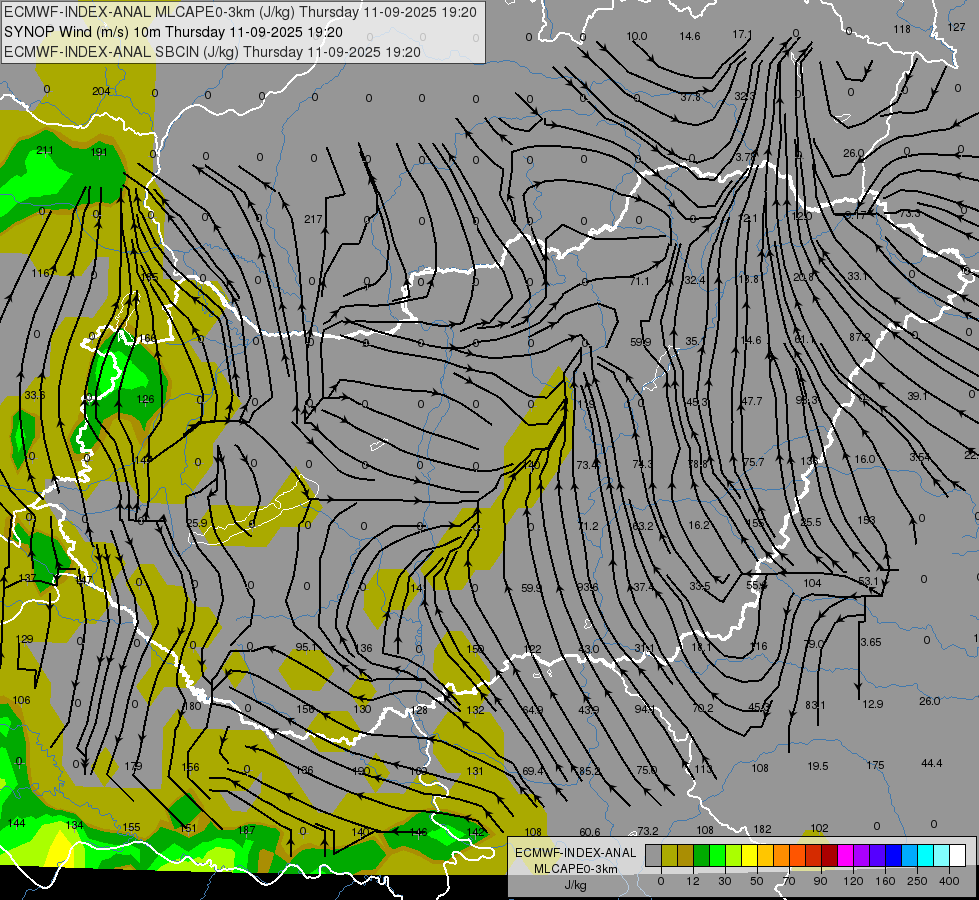Screen dimensions: 979x900
Task: Click the map value 73.2
Action: coord(647,831)
